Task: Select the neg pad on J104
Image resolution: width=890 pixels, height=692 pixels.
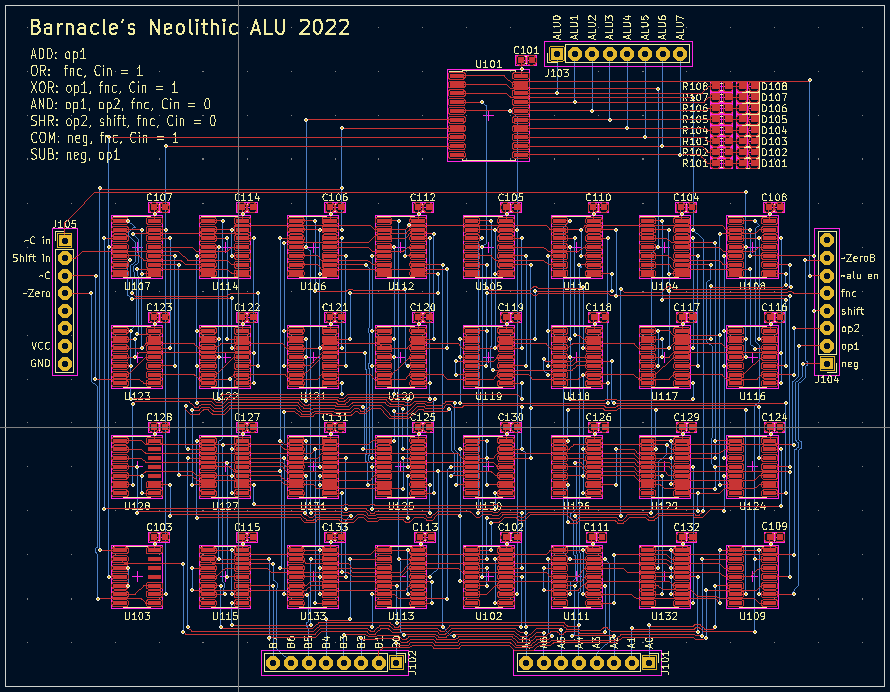Action: [827, 364]
